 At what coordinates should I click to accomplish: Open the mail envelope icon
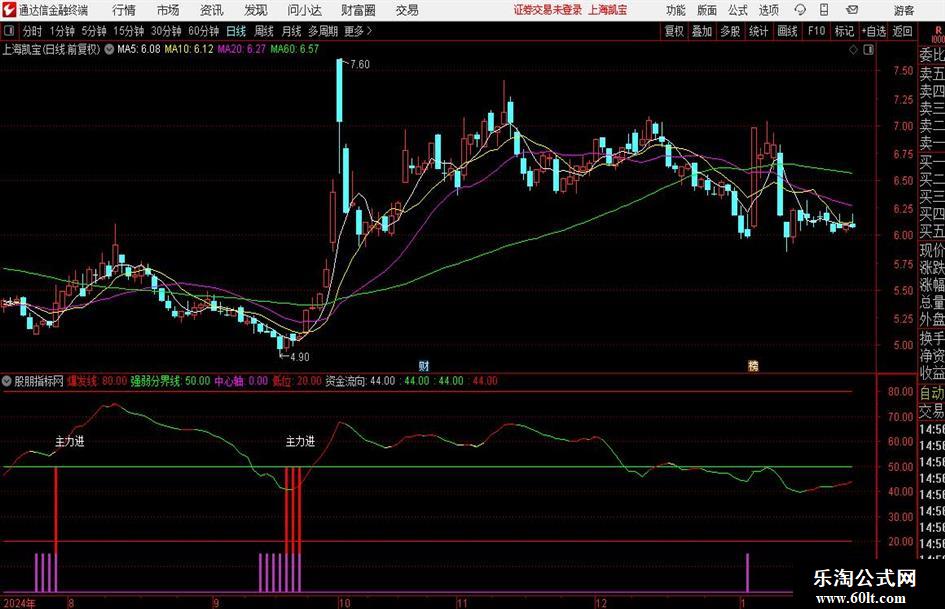[852, 10]
